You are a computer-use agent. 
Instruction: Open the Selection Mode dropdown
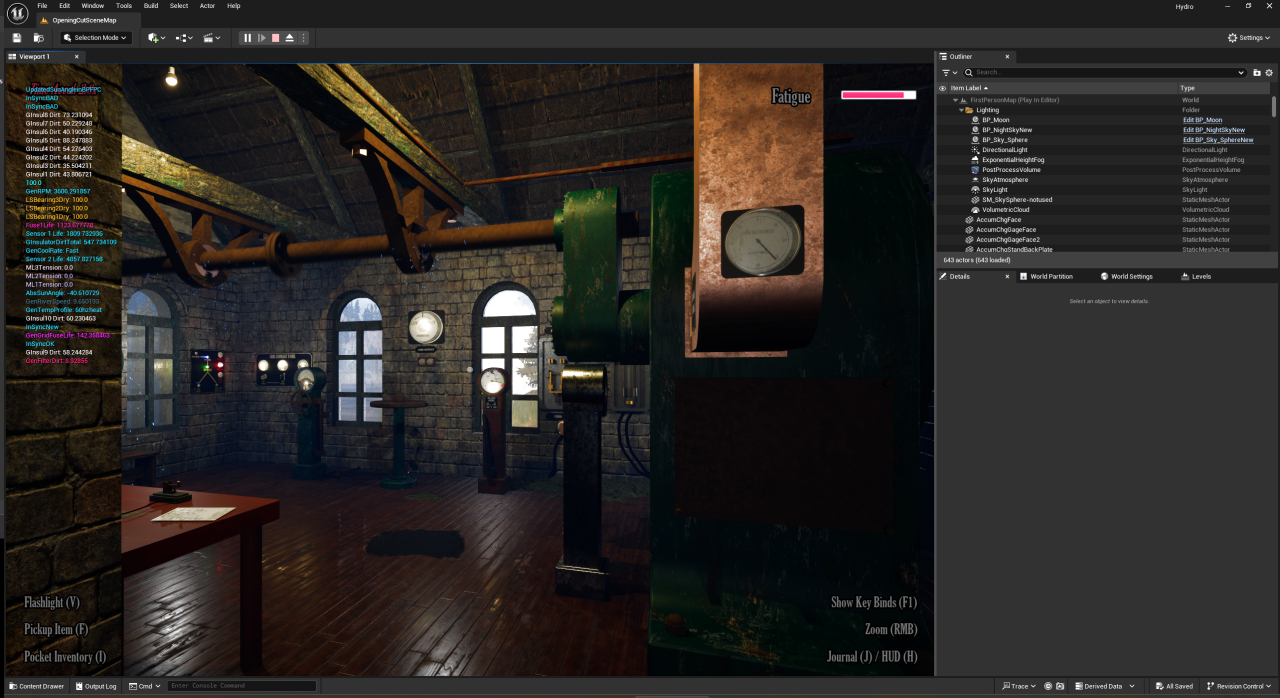[x=95, y=38]
